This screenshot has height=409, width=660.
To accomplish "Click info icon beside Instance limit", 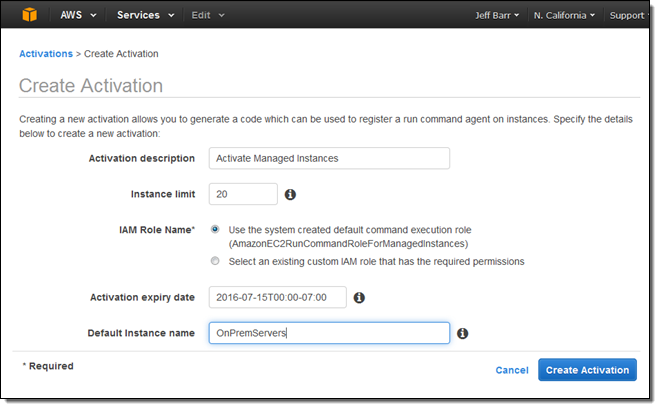I will click(291, 194).
